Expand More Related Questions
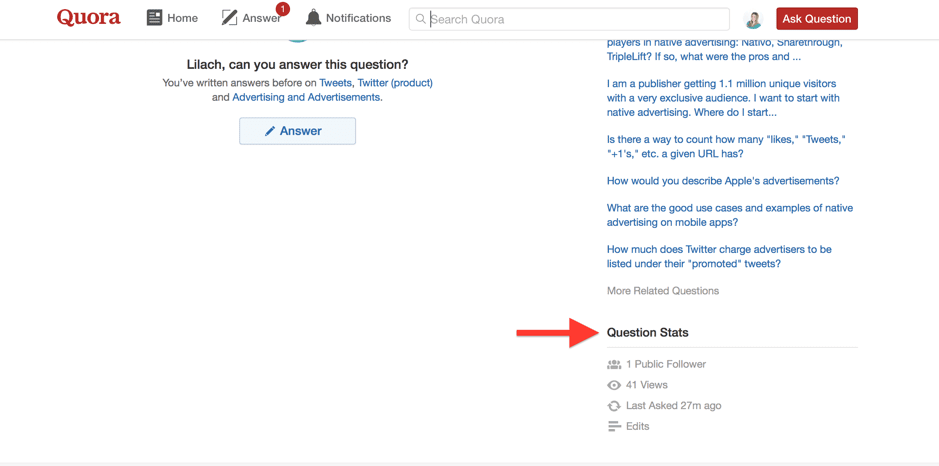This screenshot has width=939, height=466. 662,291
